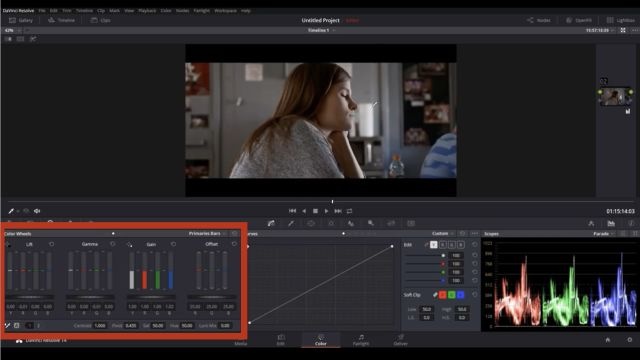Open Primaries Bars mode dropdown
This screenshot has width=640, height=360.
tap(207, 233)
